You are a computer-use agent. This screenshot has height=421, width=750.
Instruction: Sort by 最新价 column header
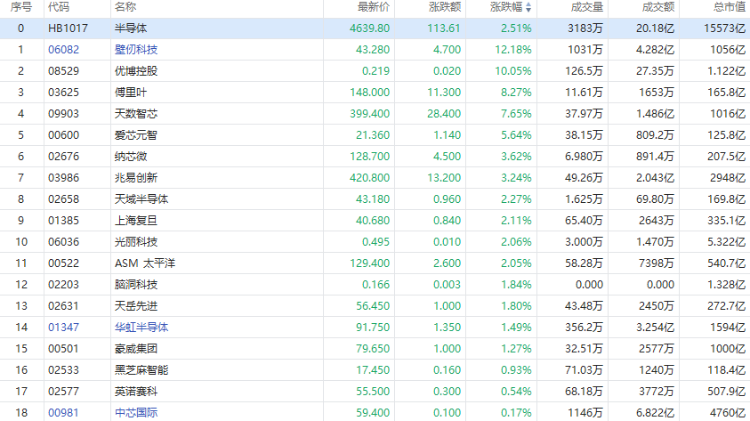coord(374,7)
